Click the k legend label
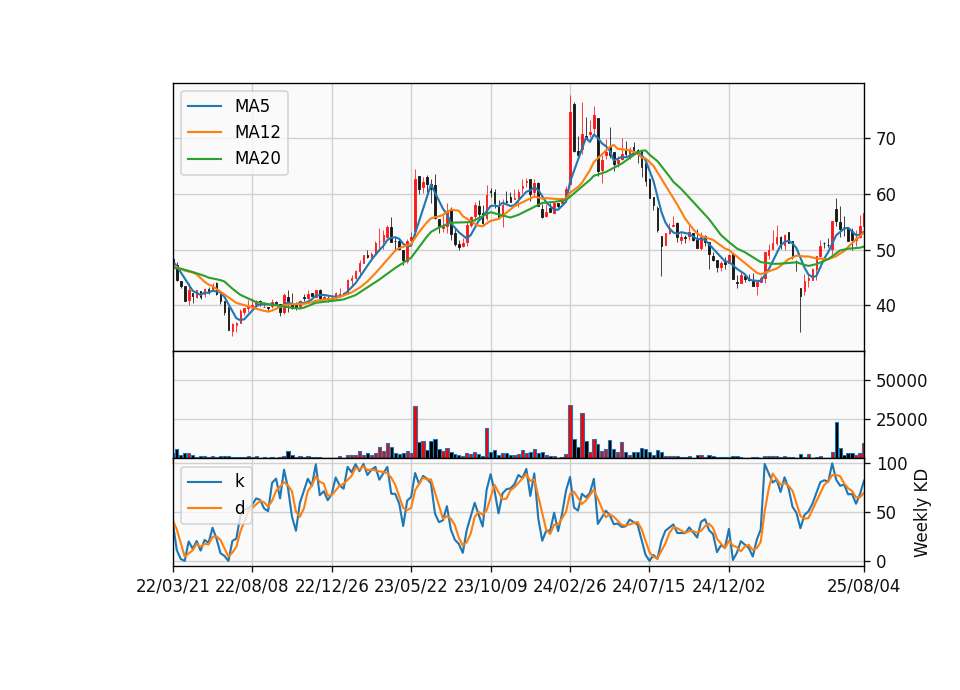960x690 pixels. coord(239,481)
